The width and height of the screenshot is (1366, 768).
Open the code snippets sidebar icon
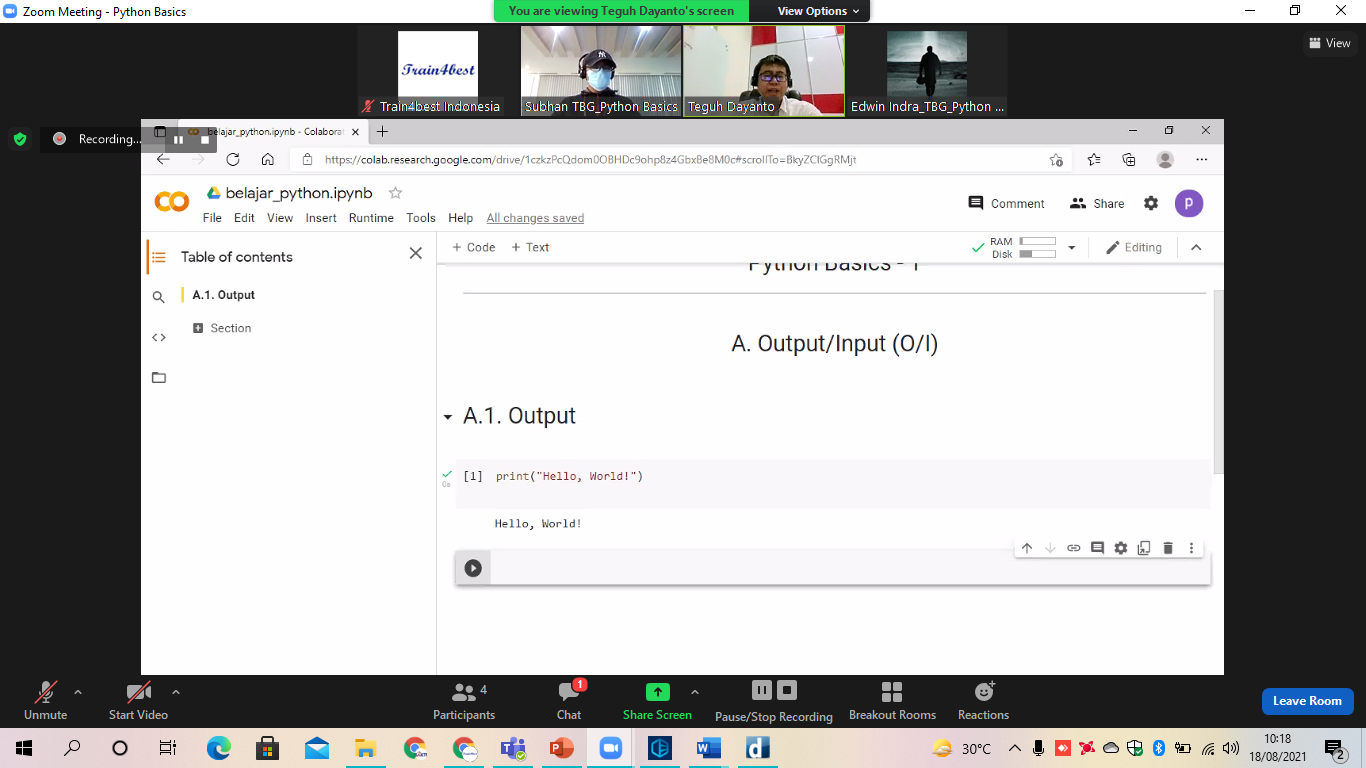[158, 338]
